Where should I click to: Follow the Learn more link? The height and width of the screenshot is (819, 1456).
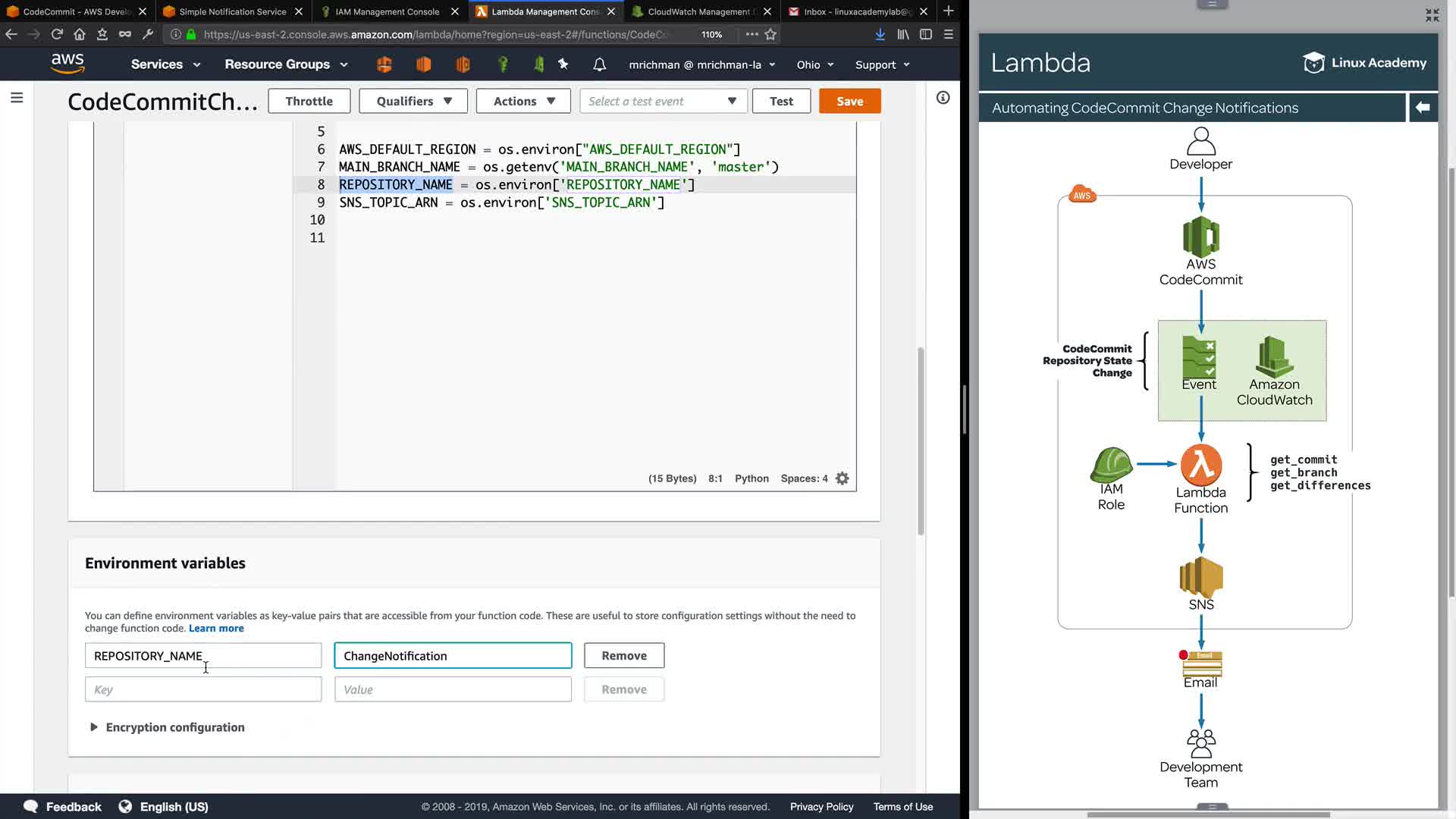click(x=216, y=628)
